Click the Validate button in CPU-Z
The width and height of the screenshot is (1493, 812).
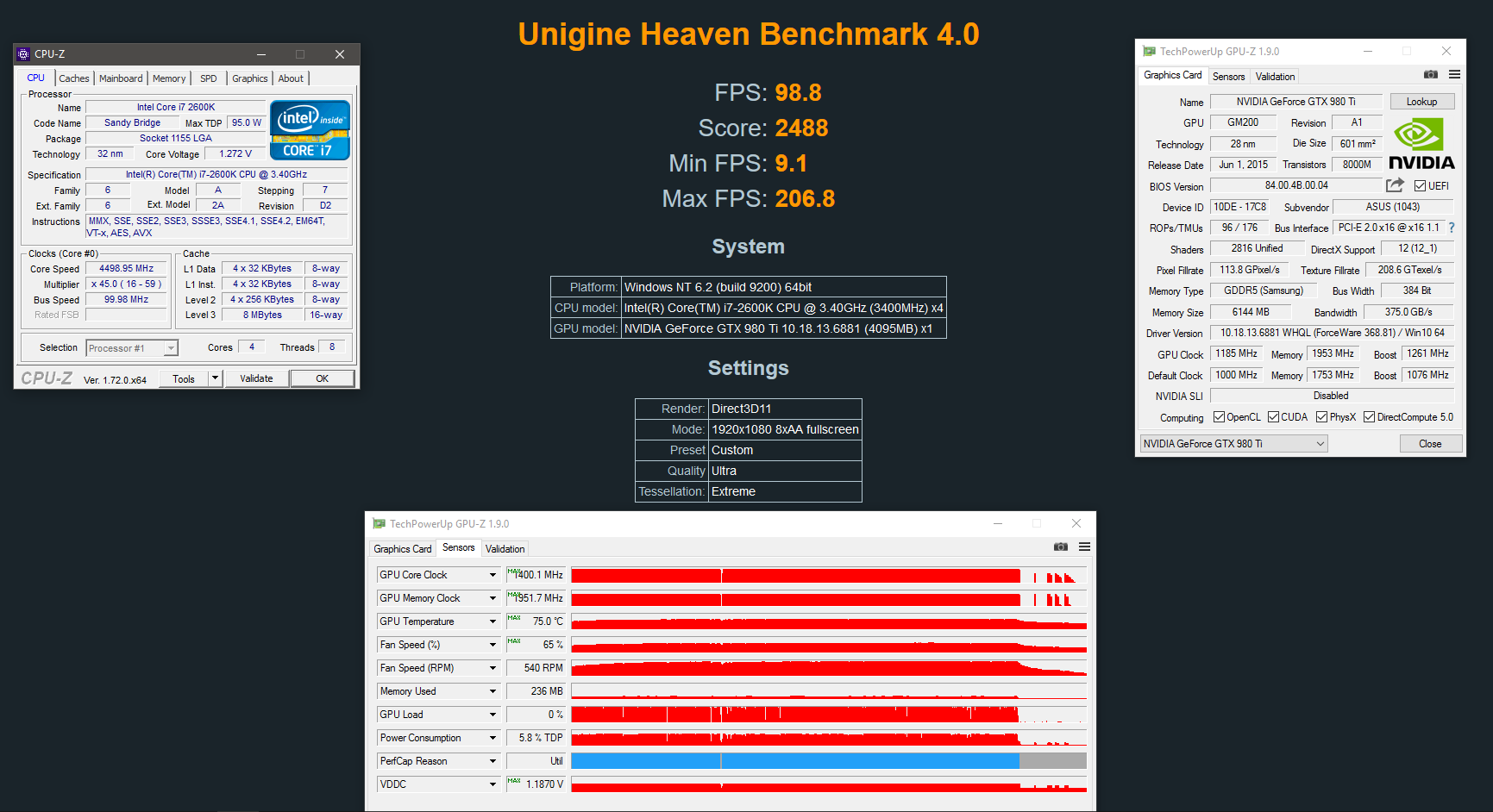[256, 378]
